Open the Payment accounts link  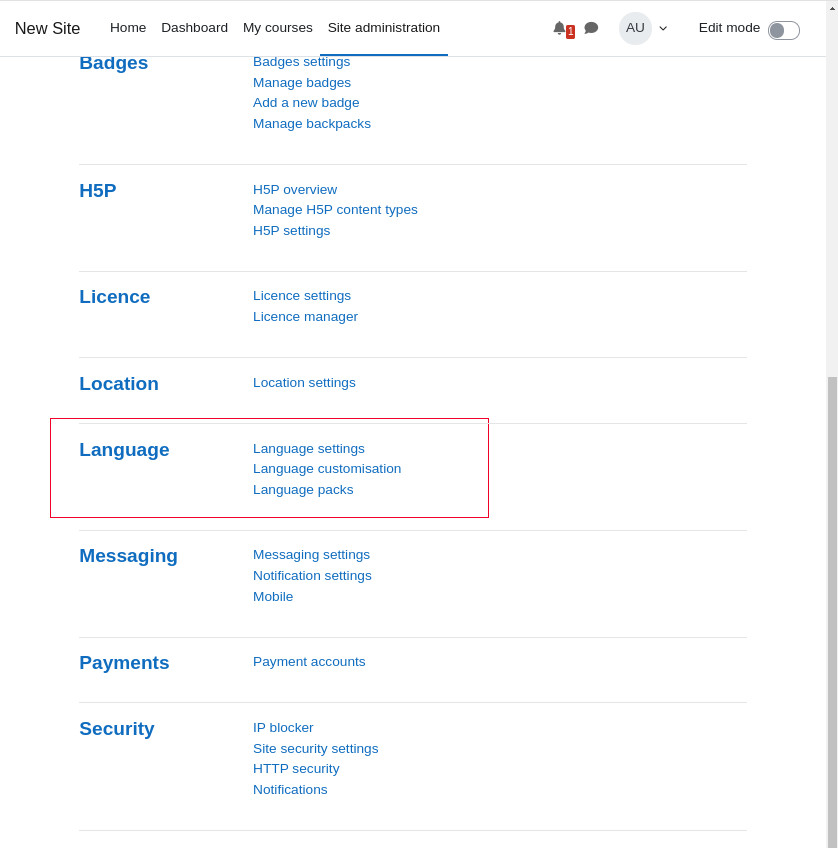coord(309,662)
